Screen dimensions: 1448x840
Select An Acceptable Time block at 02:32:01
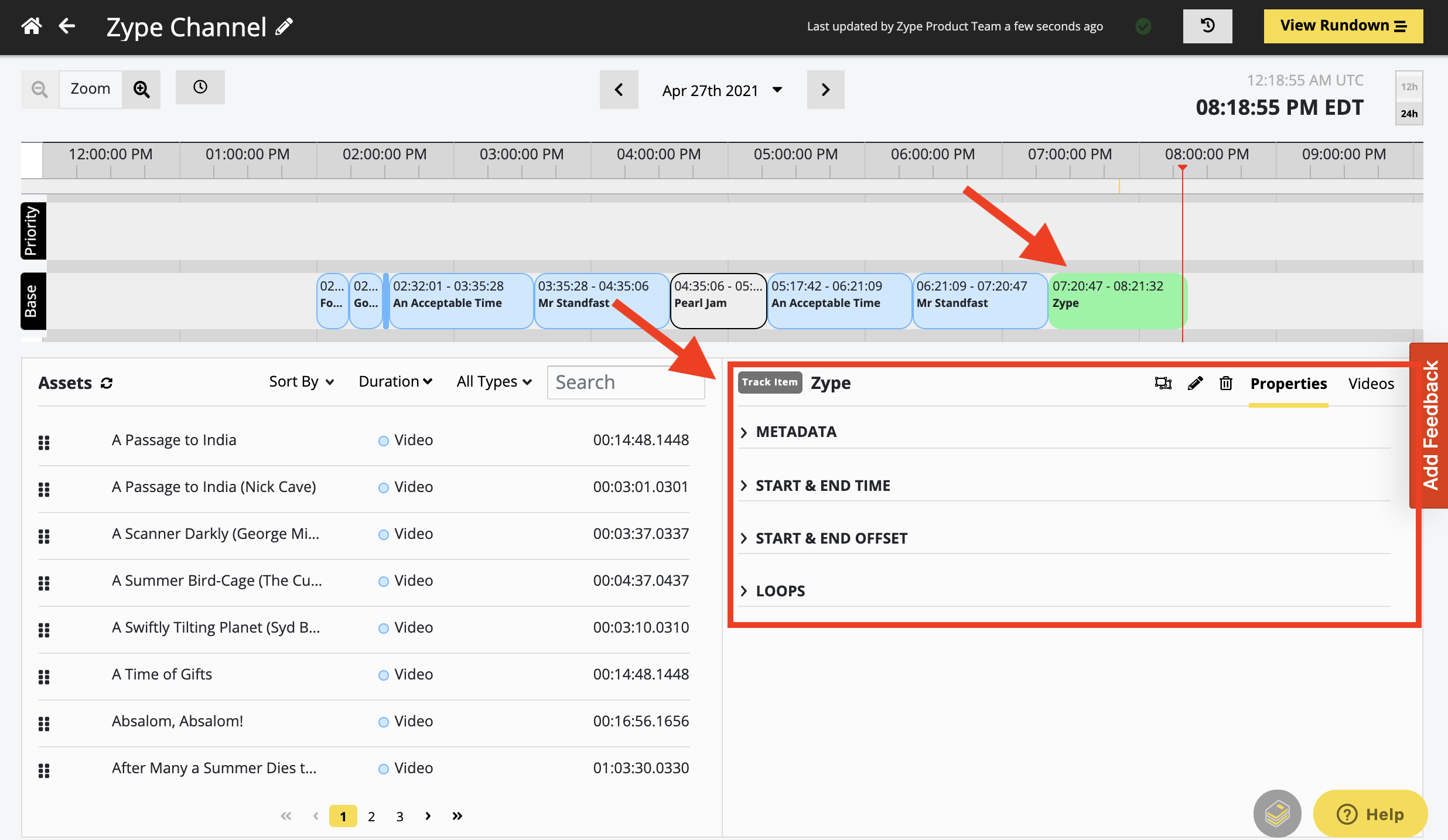coord(461,301)
